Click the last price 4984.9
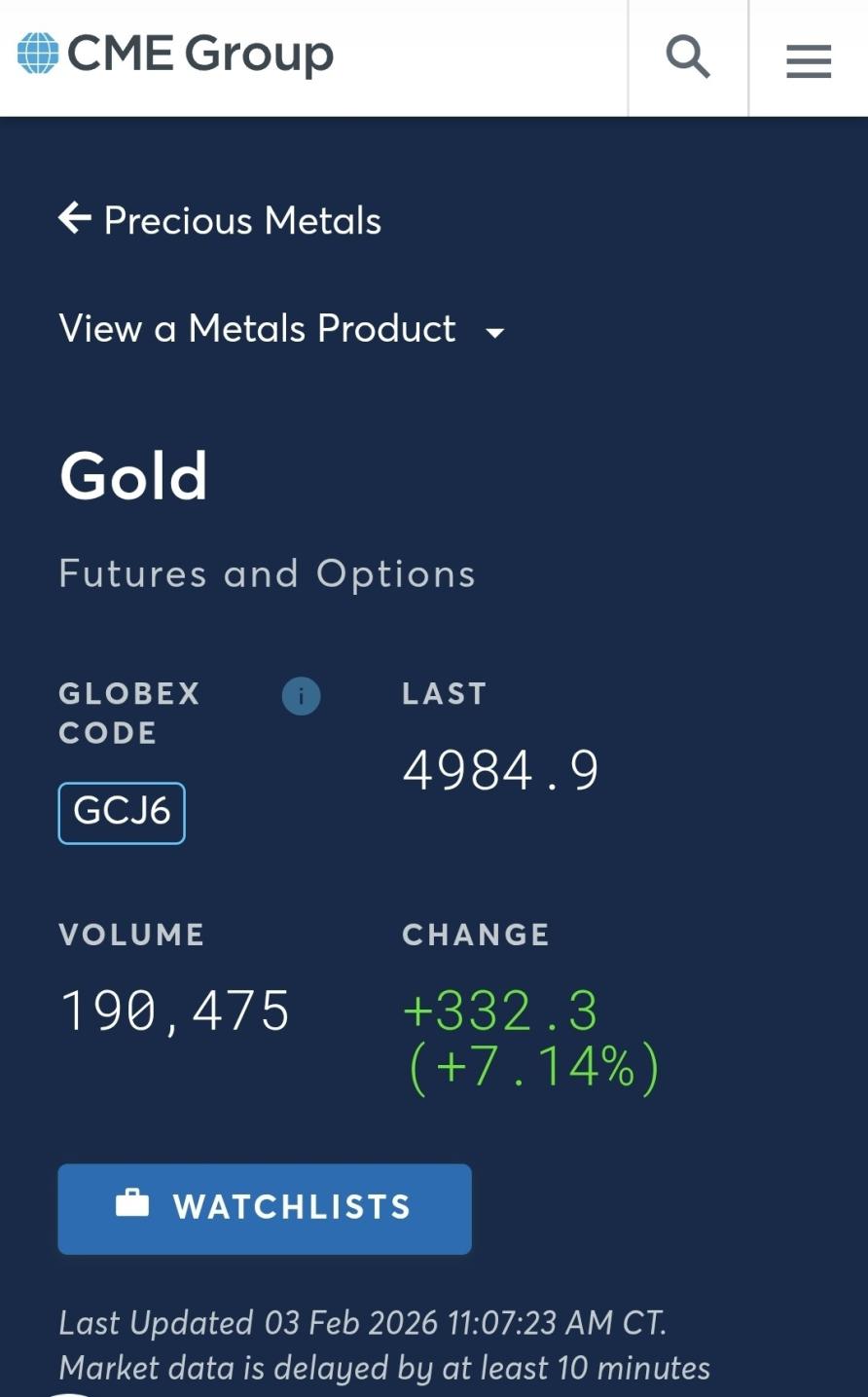868x1397 pixels. (500, 770)
